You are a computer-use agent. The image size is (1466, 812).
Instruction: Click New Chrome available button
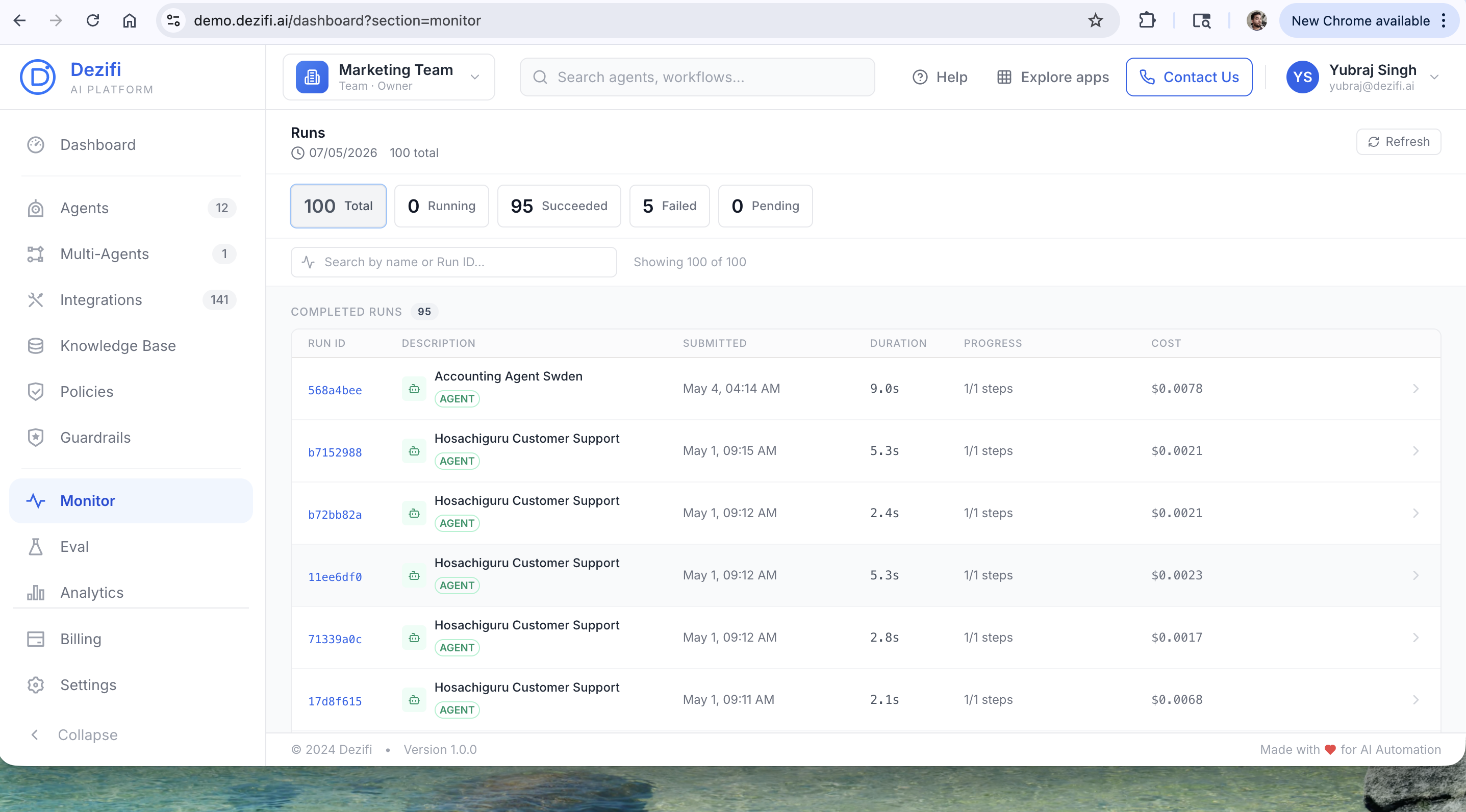click(x=1369, y=20)
